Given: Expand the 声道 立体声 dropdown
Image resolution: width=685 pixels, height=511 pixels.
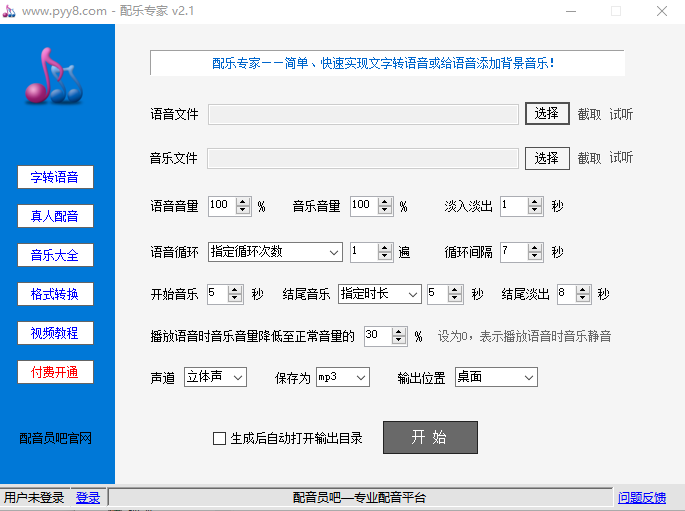Looking at the screenshot, I should pyautogui.click(x=238, y=377).
